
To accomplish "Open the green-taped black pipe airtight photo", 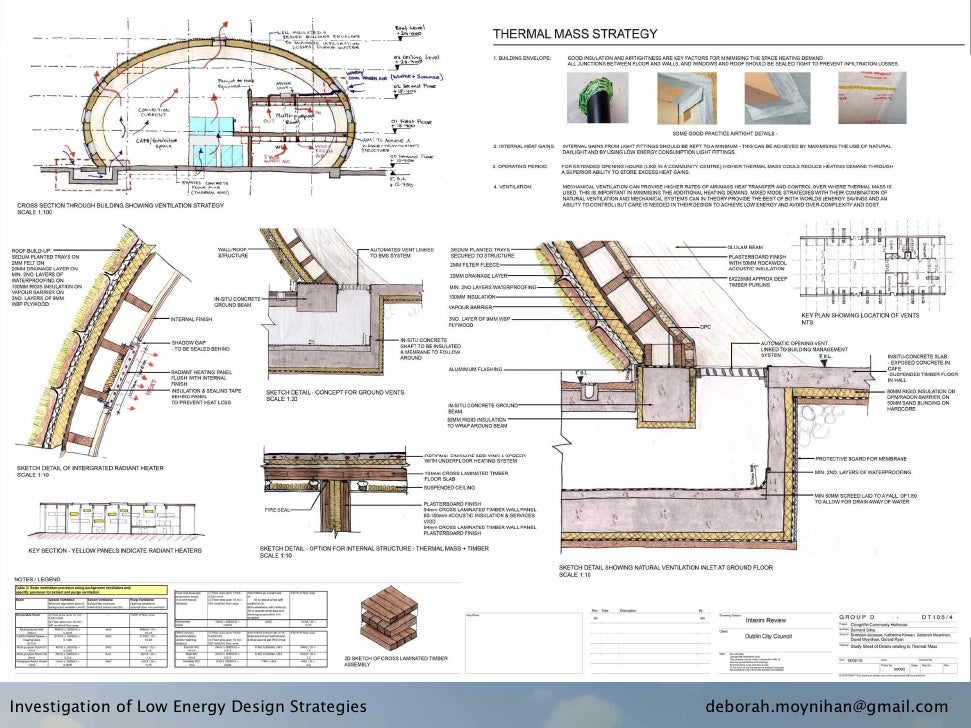I will 597,98.
